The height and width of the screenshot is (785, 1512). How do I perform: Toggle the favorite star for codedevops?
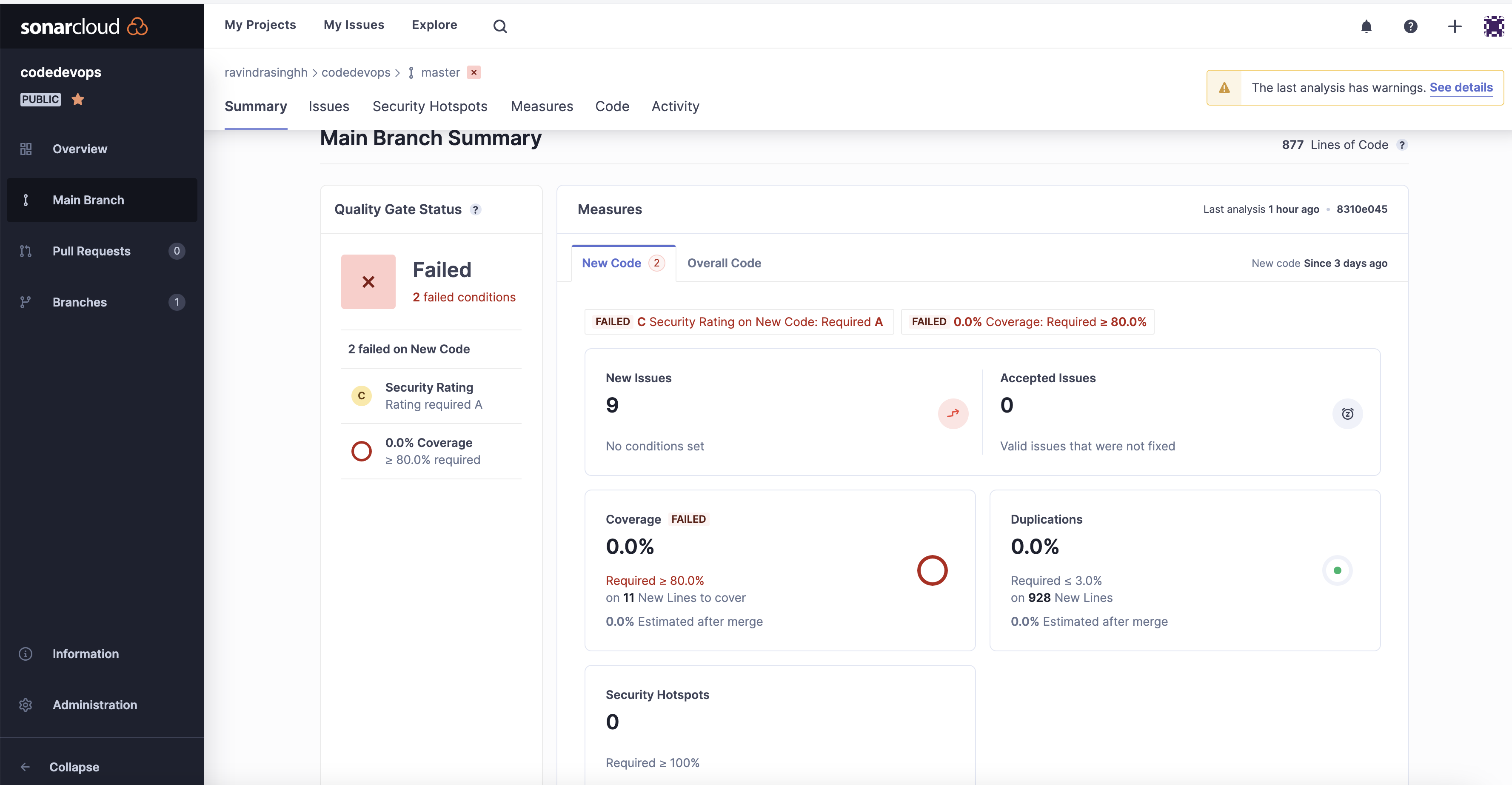pyautogui.click(x=77, y=99)
